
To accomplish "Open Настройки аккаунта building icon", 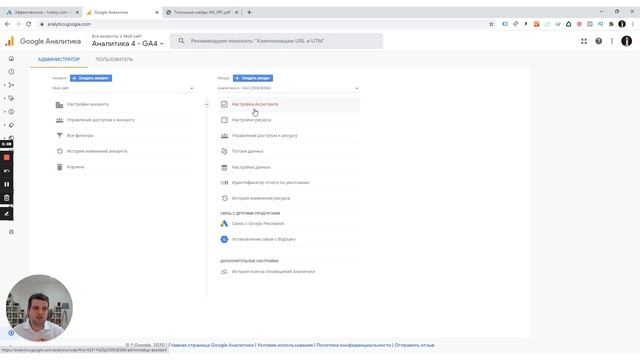I will [x=59, y=104].
